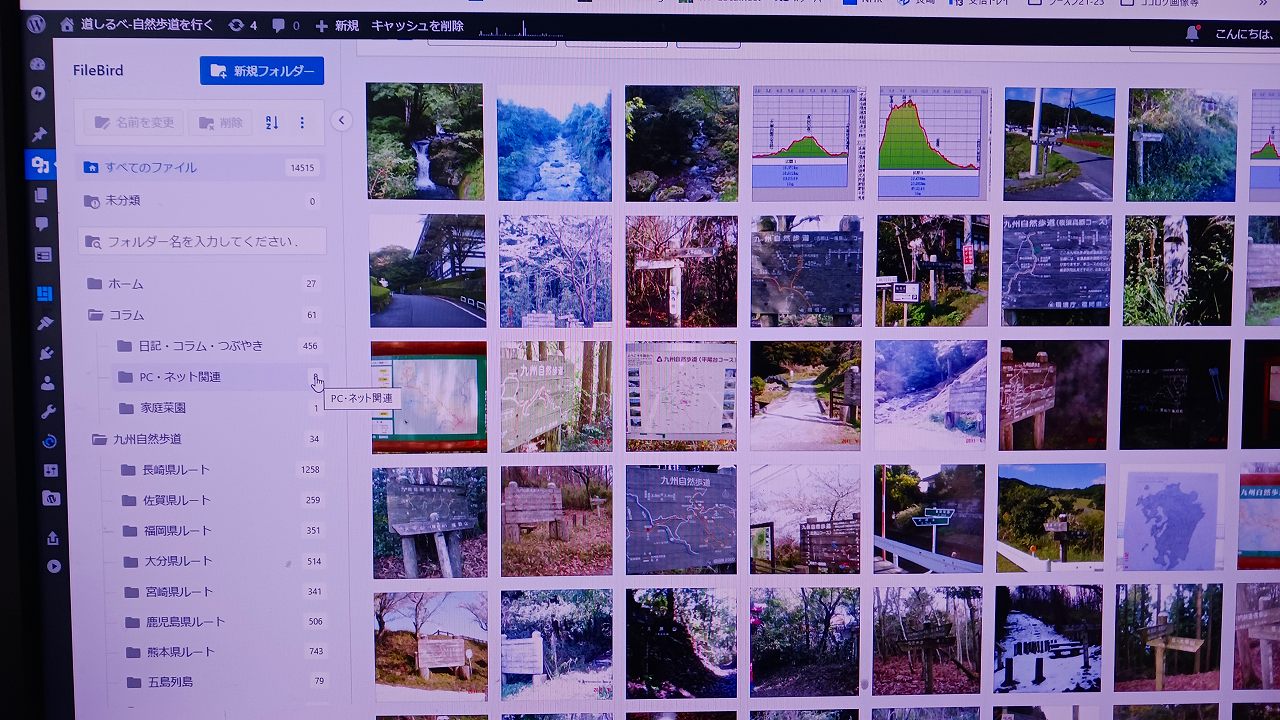Click 新規フォルダー to create a folder
1280x720 pixels.
tap(262, 71)
